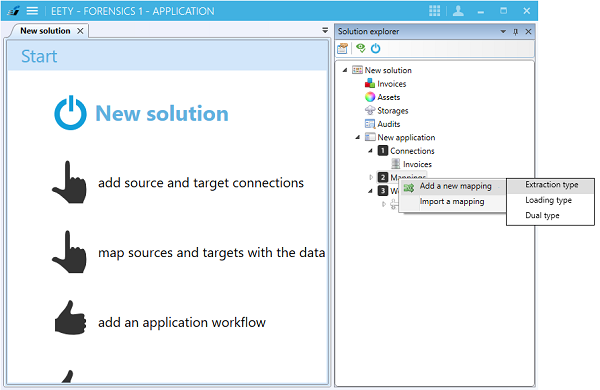Open Solution explorer panel options dropdown

click(503, 32)
